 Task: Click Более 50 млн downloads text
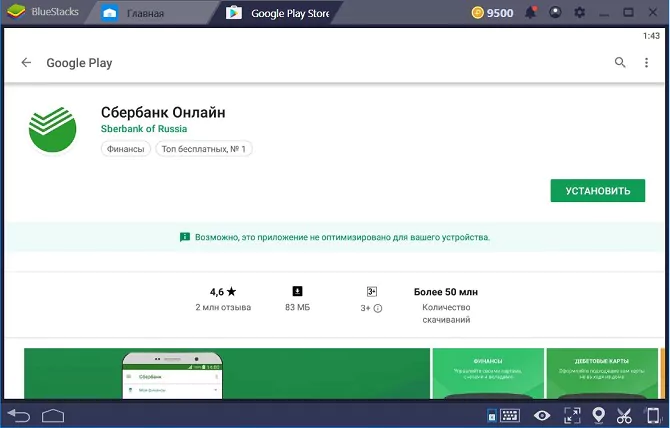coord(446,292)
